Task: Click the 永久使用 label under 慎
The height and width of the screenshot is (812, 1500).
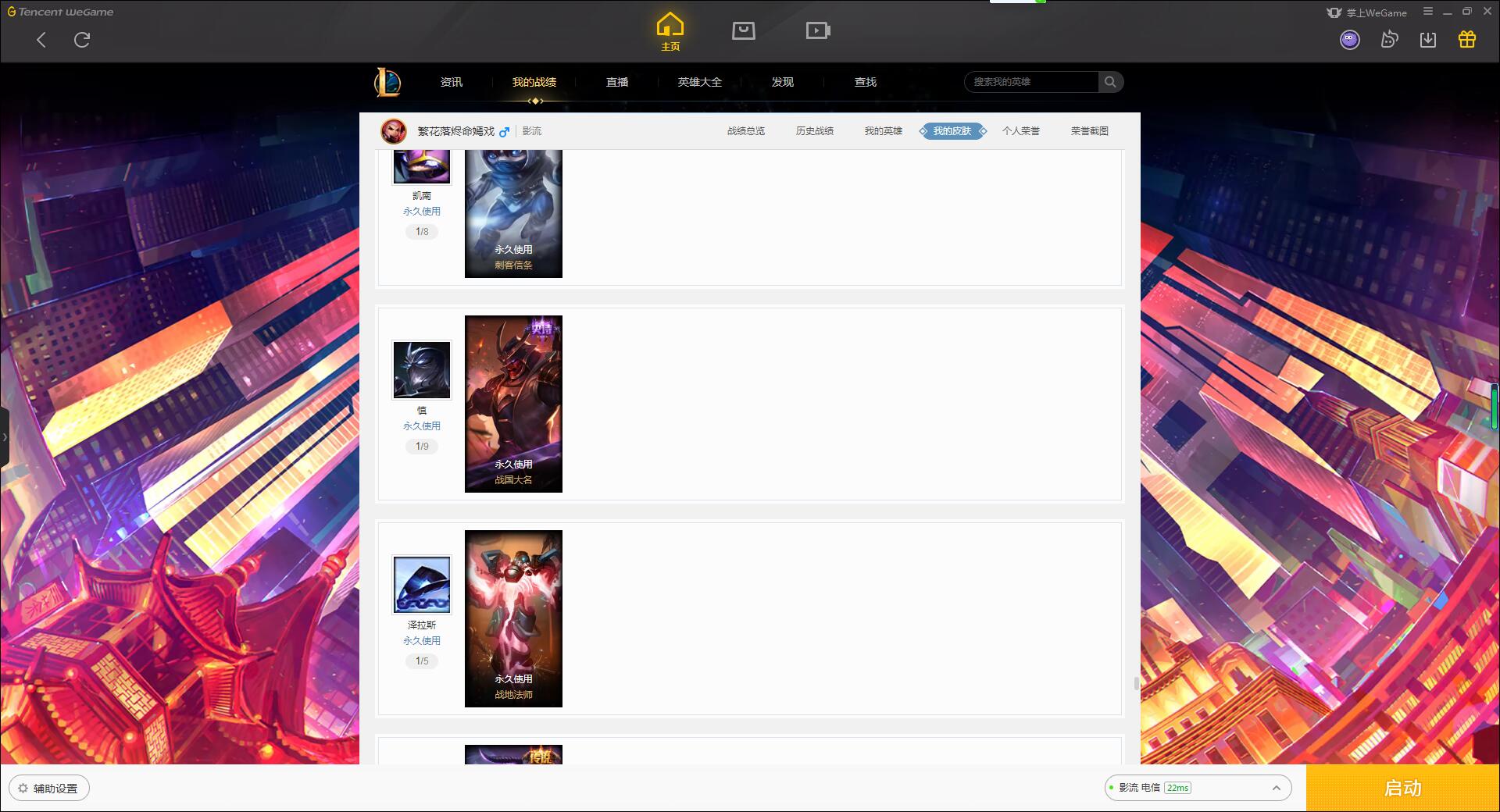Action: (x=422, y=426)
